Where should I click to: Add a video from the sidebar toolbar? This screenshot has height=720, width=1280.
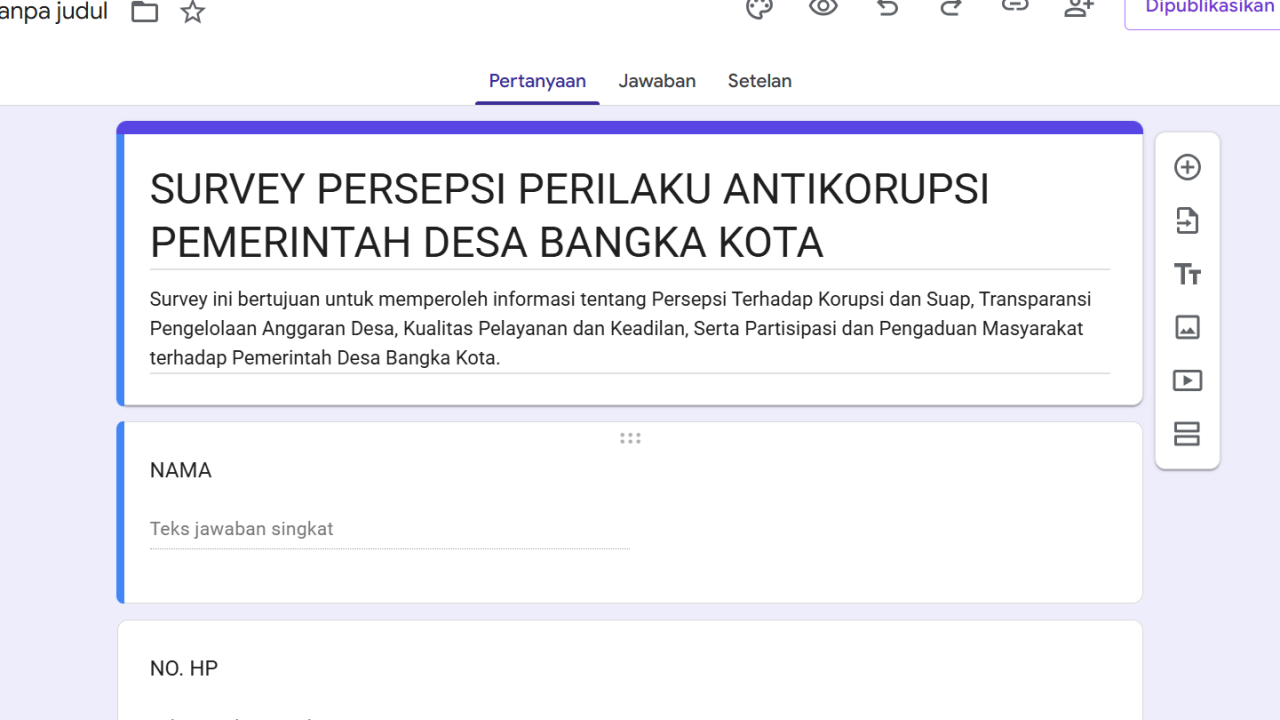(1187, 381)
